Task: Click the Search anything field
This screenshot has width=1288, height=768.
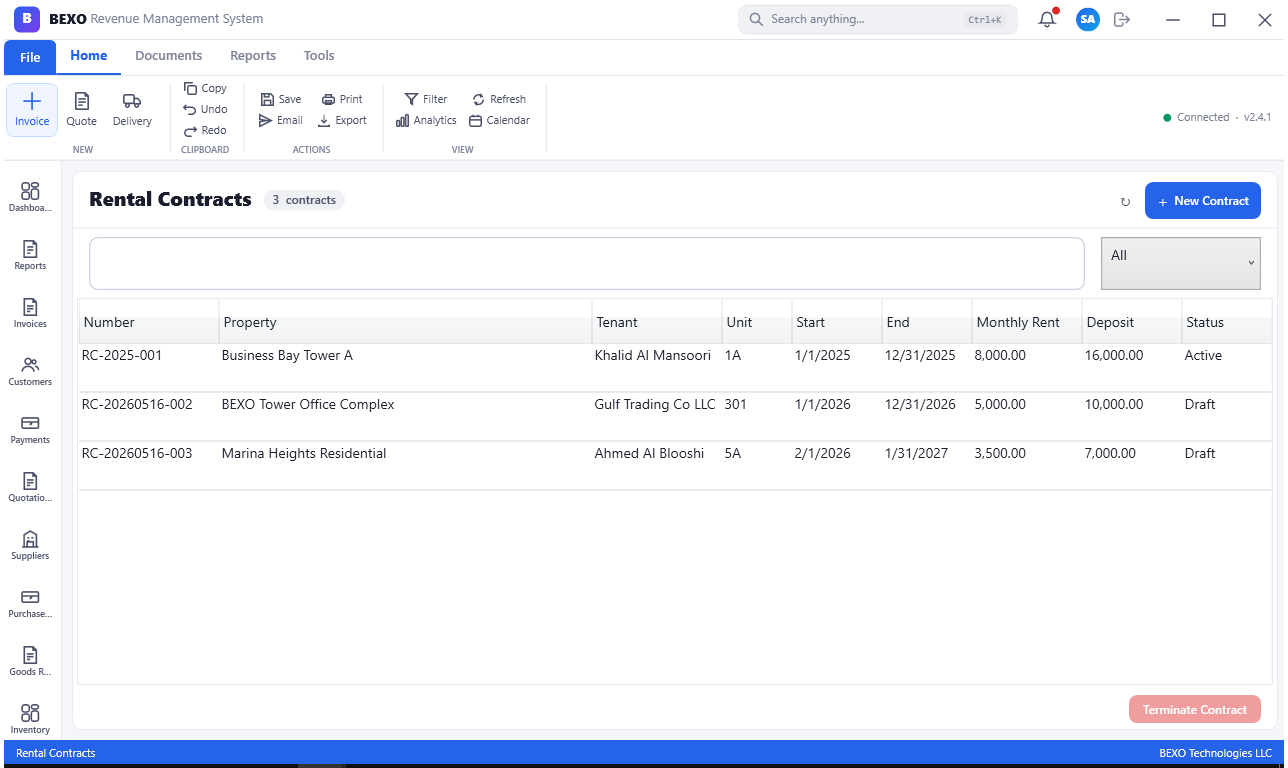Action: (878, 19)
